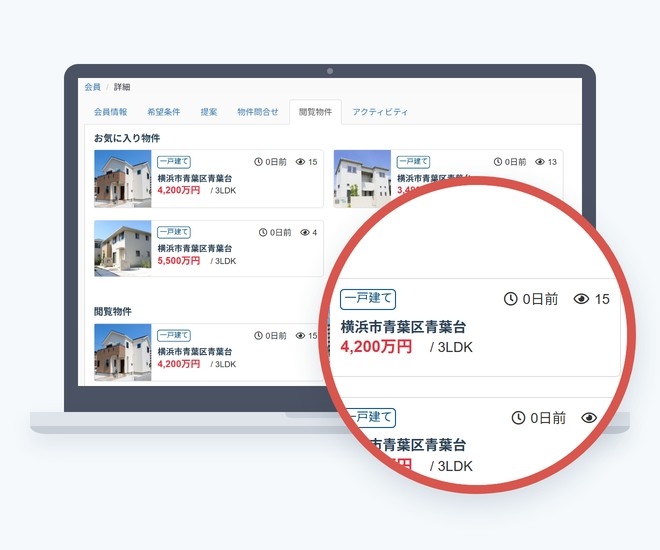660x550 pixels.
Task: Open the house photo in the 閲覧物件 section
Action: click(x=122, y=352)
